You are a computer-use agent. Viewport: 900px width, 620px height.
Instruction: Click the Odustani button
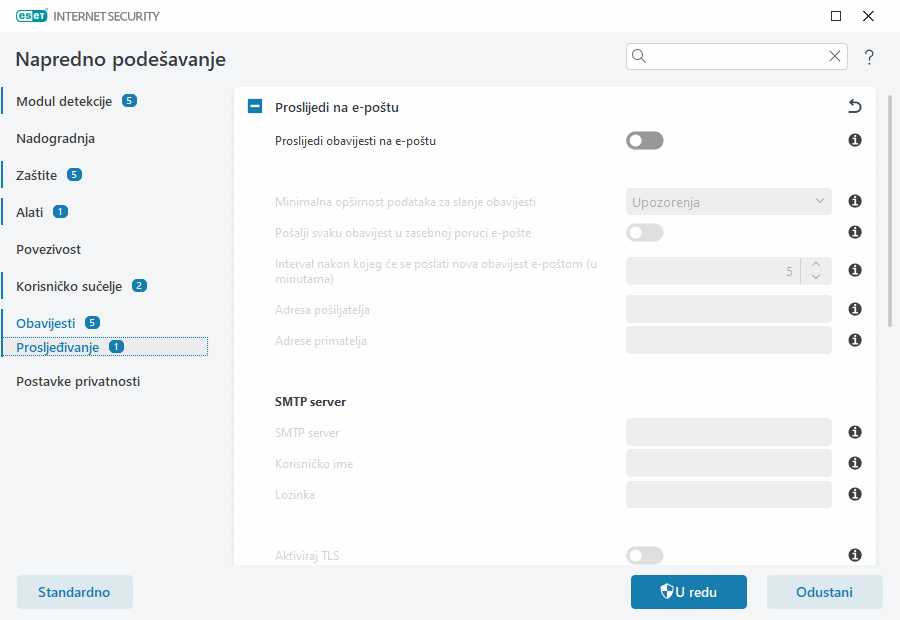pyautogui.click(x=824, y=592)
